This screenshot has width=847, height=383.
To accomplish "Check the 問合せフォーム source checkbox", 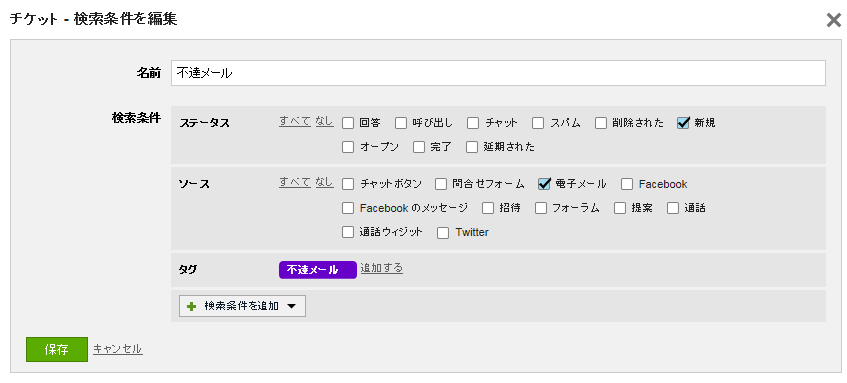I will pos(441,184).
